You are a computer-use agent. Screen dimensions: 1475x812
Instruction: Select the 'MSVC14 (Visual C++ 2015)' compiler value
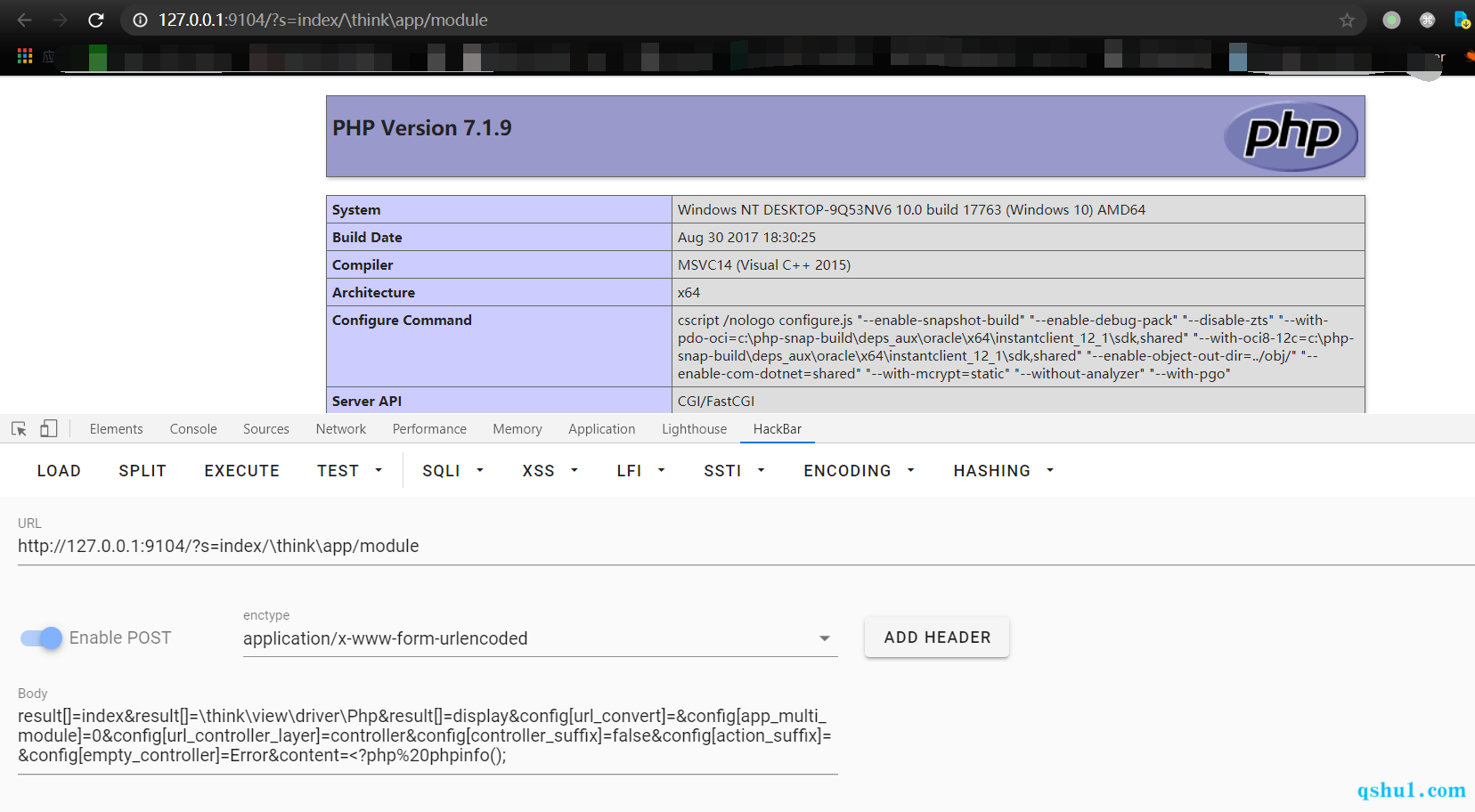tap(764, 265)
